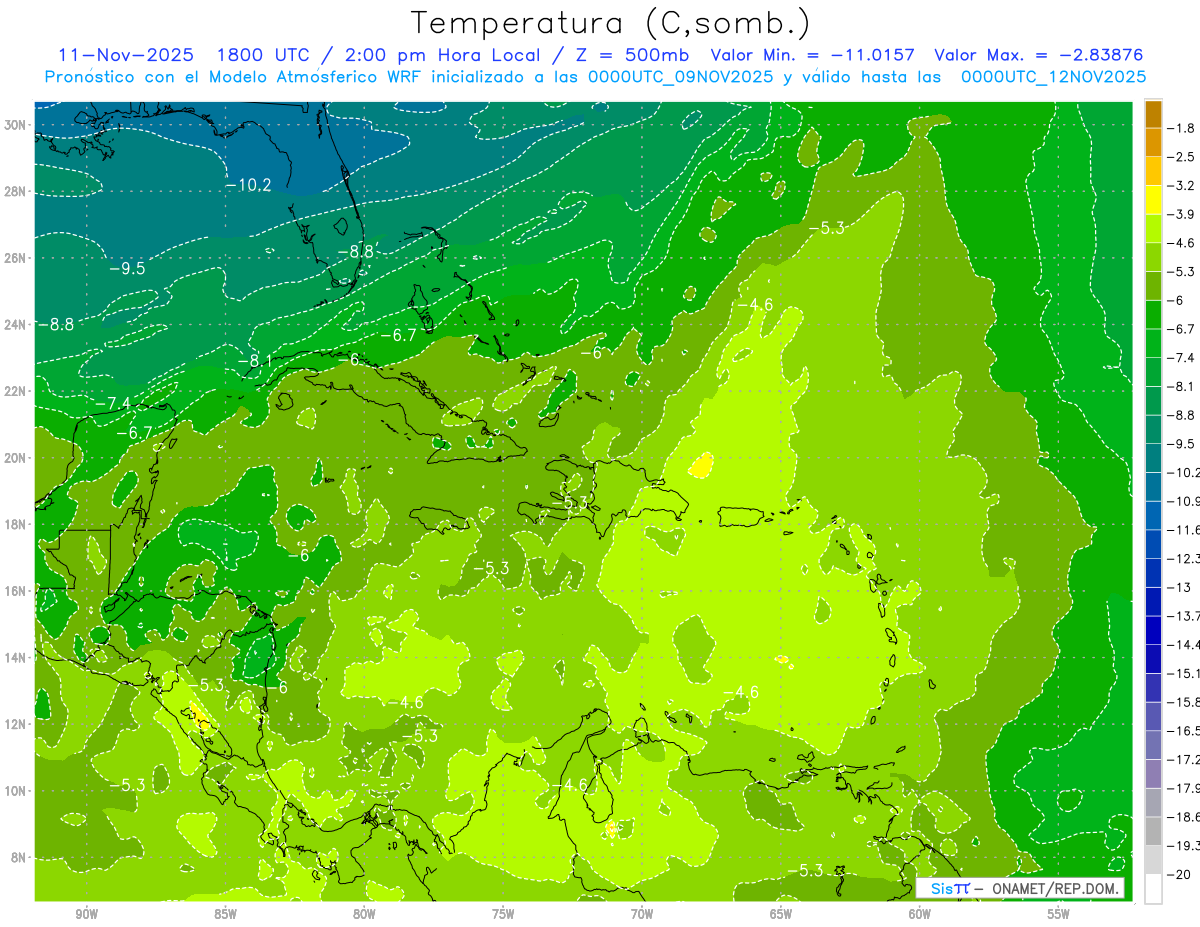
Task: Click the "-19.3" colorbar label
Action: click(x=1184, y=846)
